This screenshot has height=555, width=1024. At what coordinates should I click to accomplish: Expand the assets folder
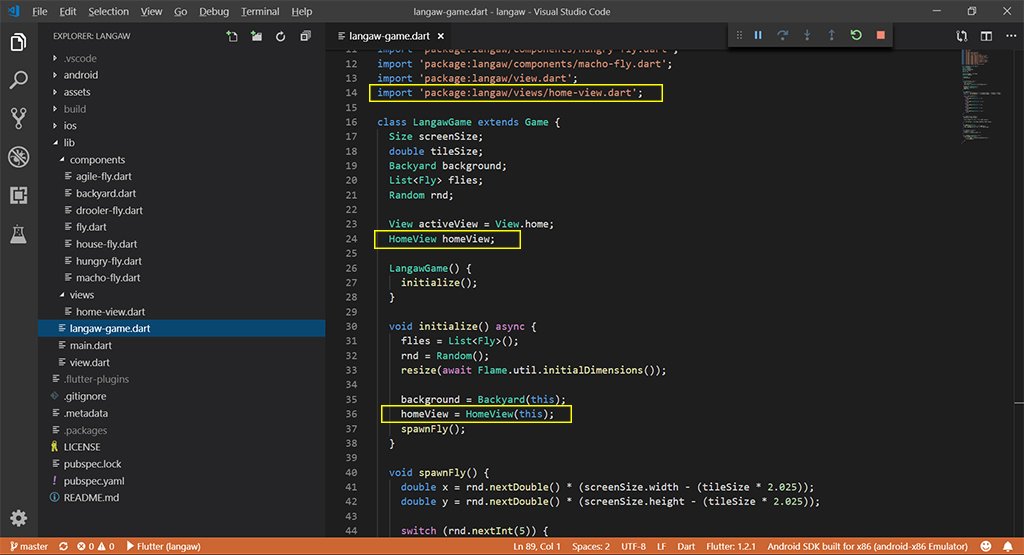[76, 92]
